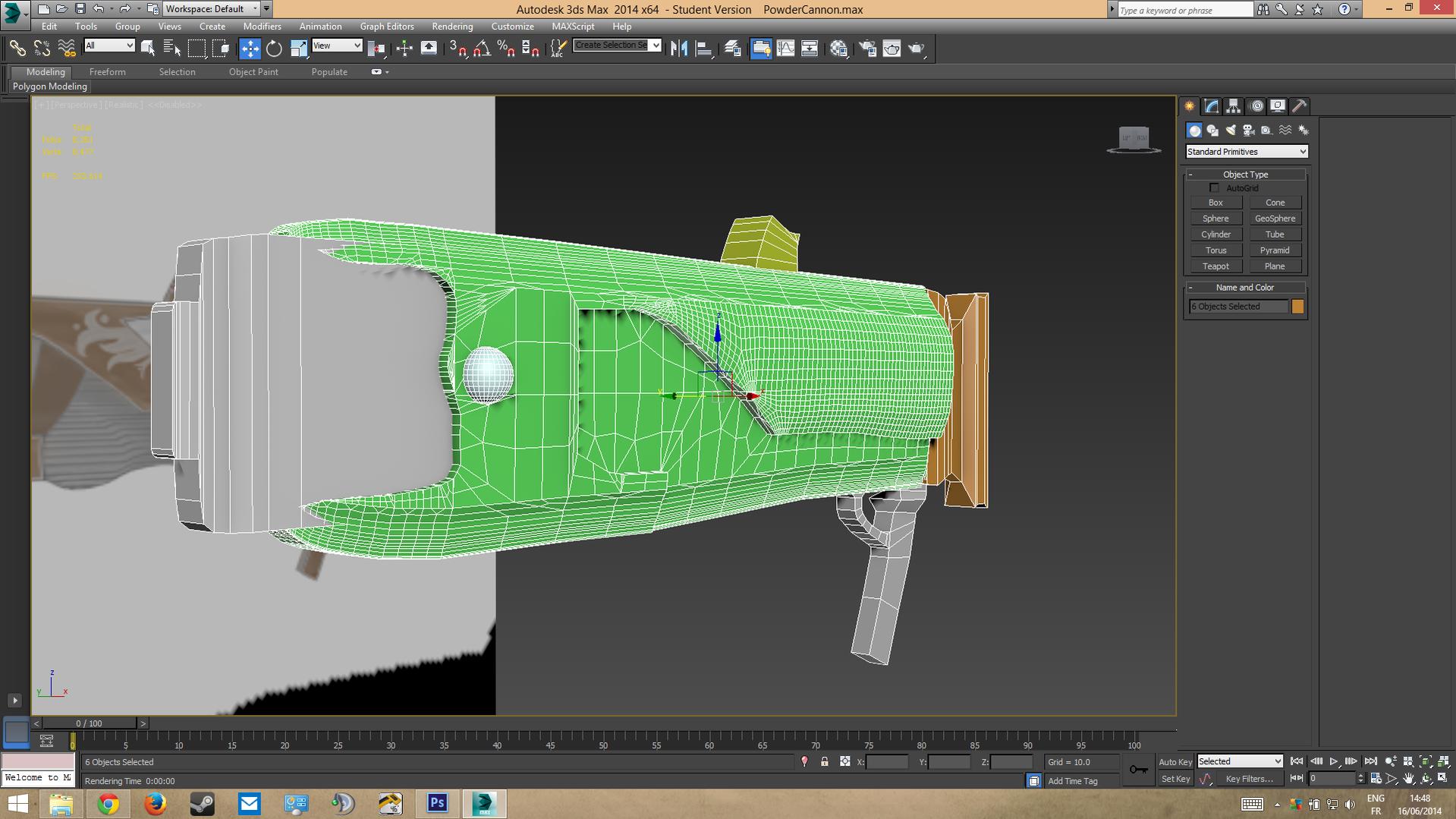Open the Graph Editors menu
Viewport: 1456px width, 819px height.
(387, 27)
